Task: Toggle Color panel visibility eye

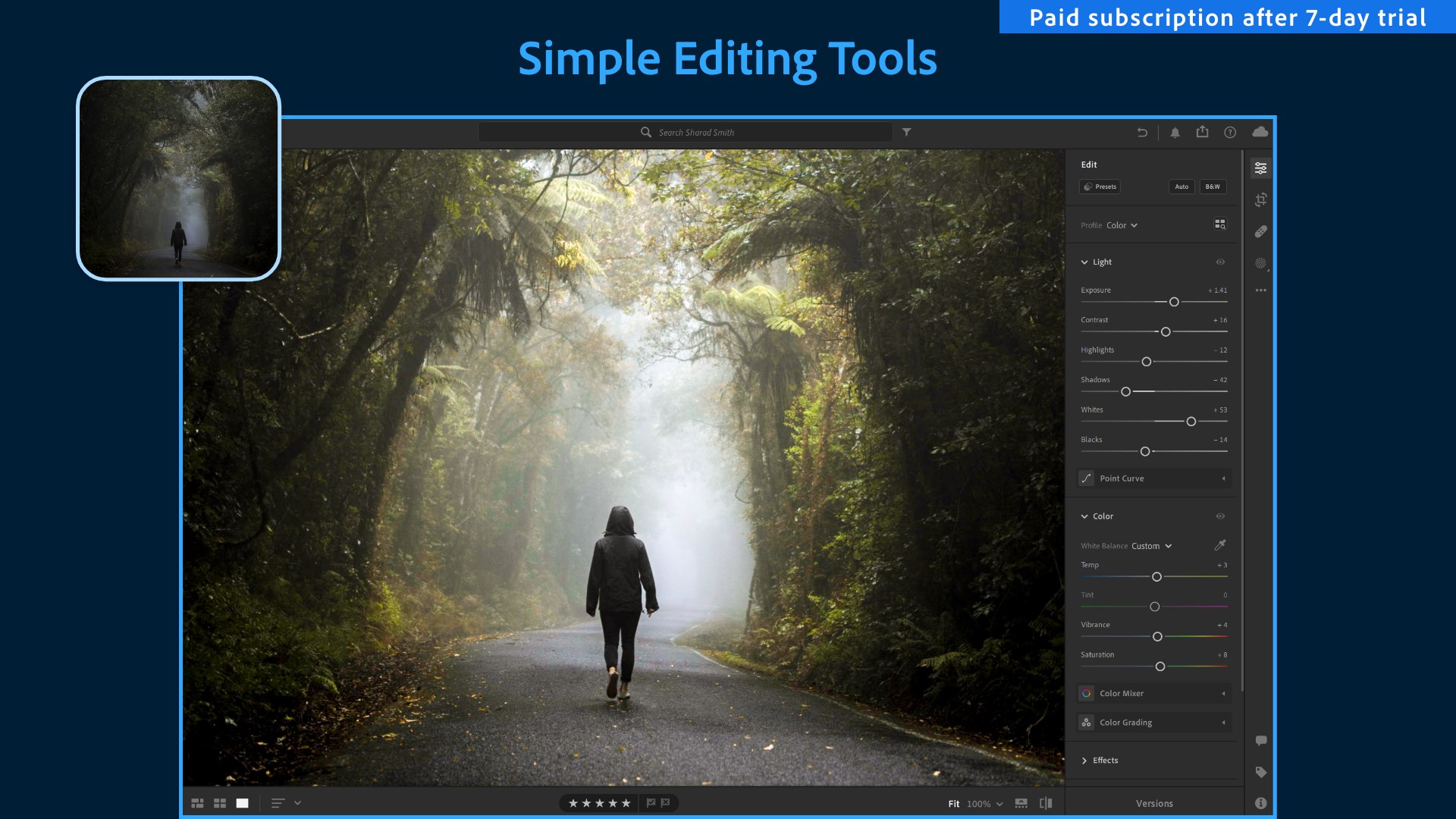Action: coord(1220,516)
